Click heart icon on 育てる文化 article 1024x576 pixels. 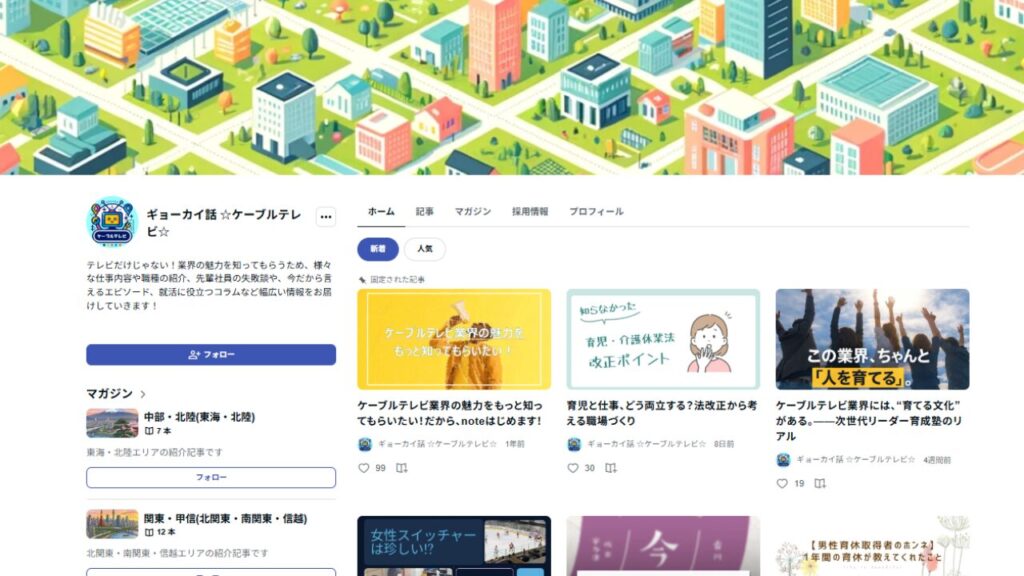[x=782, y=483]
